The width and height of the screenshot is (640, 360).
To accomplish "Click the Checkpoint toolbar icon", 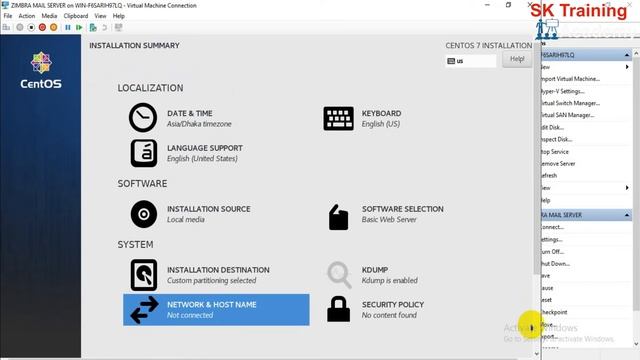I will (x=93, y=27).
